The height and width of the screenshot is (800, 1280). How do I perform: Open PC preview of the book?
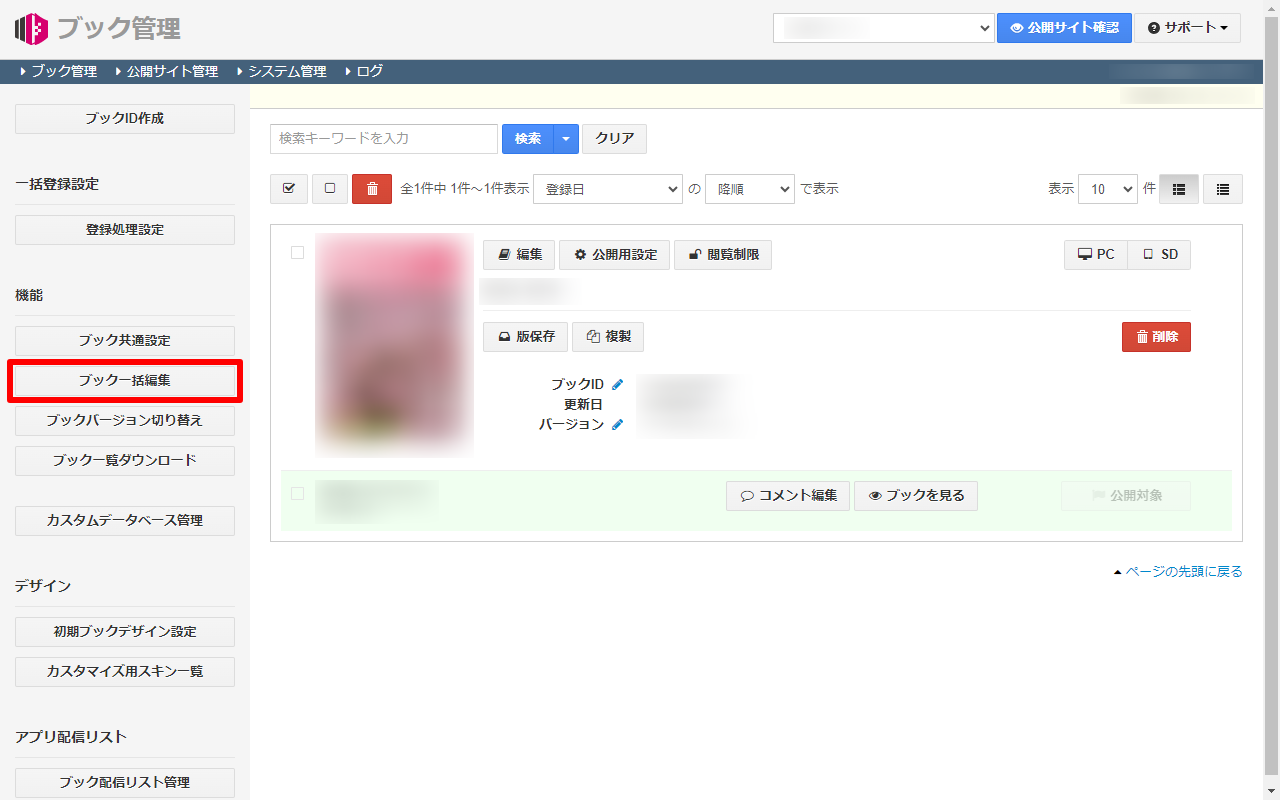click(x=1095, y=255)
